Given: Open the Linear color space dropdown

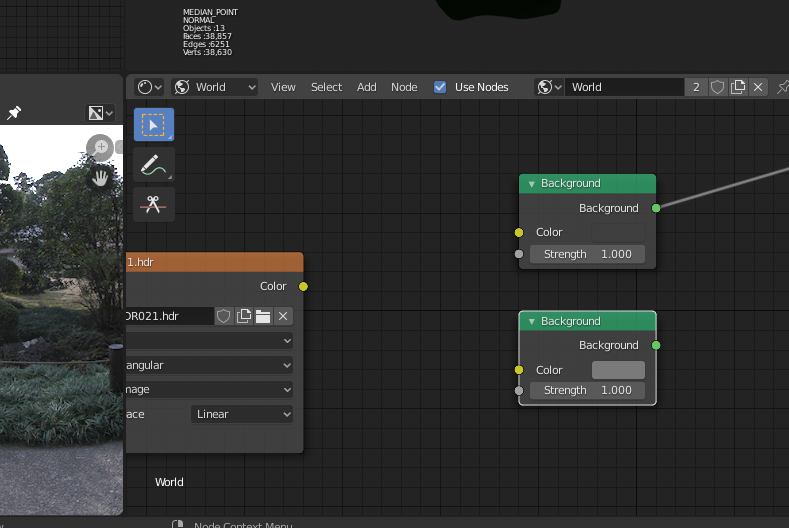Looking at the screenshot, I should (x=242, y=414).
